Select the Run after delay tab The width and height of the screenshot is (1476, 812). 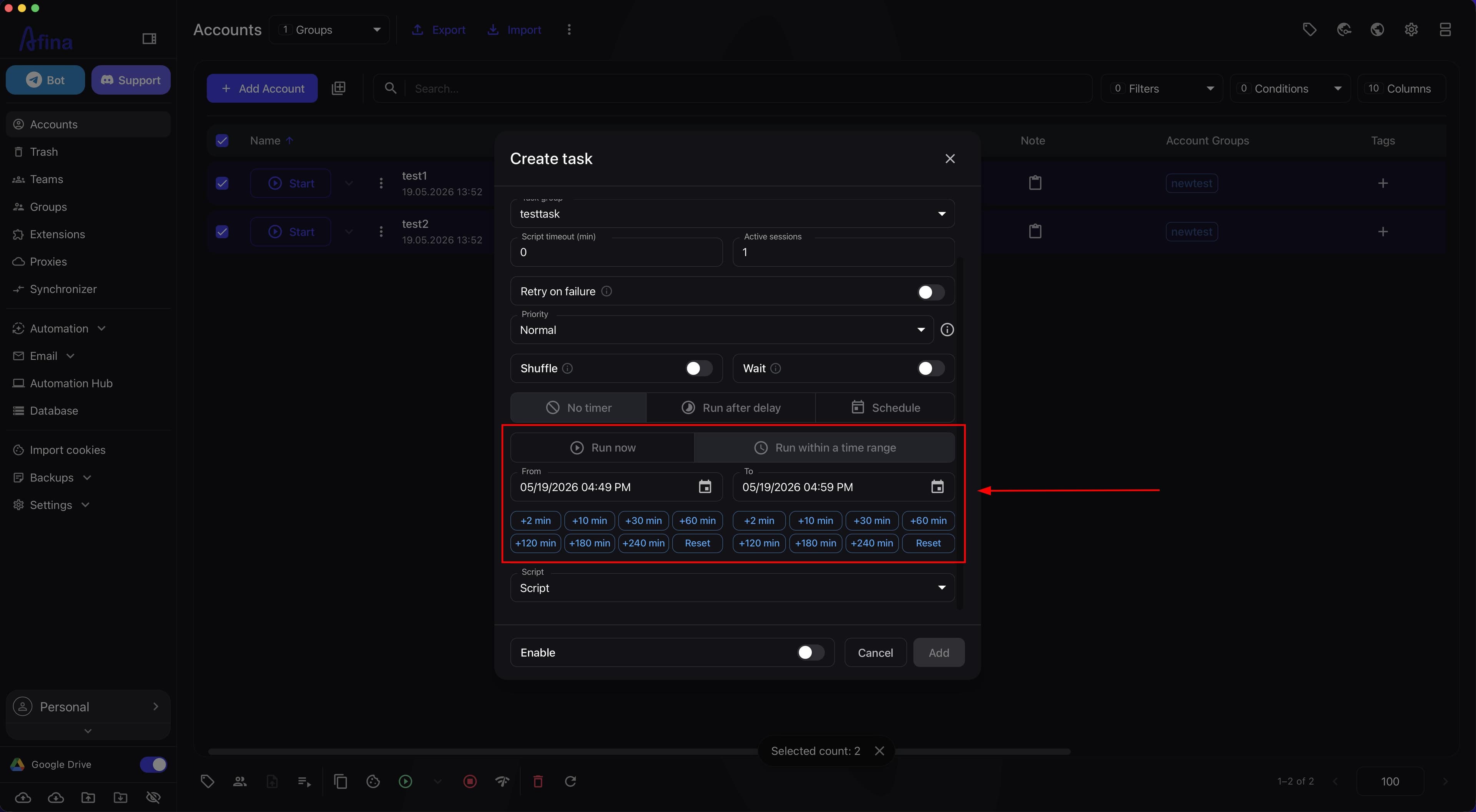[731, 407]
